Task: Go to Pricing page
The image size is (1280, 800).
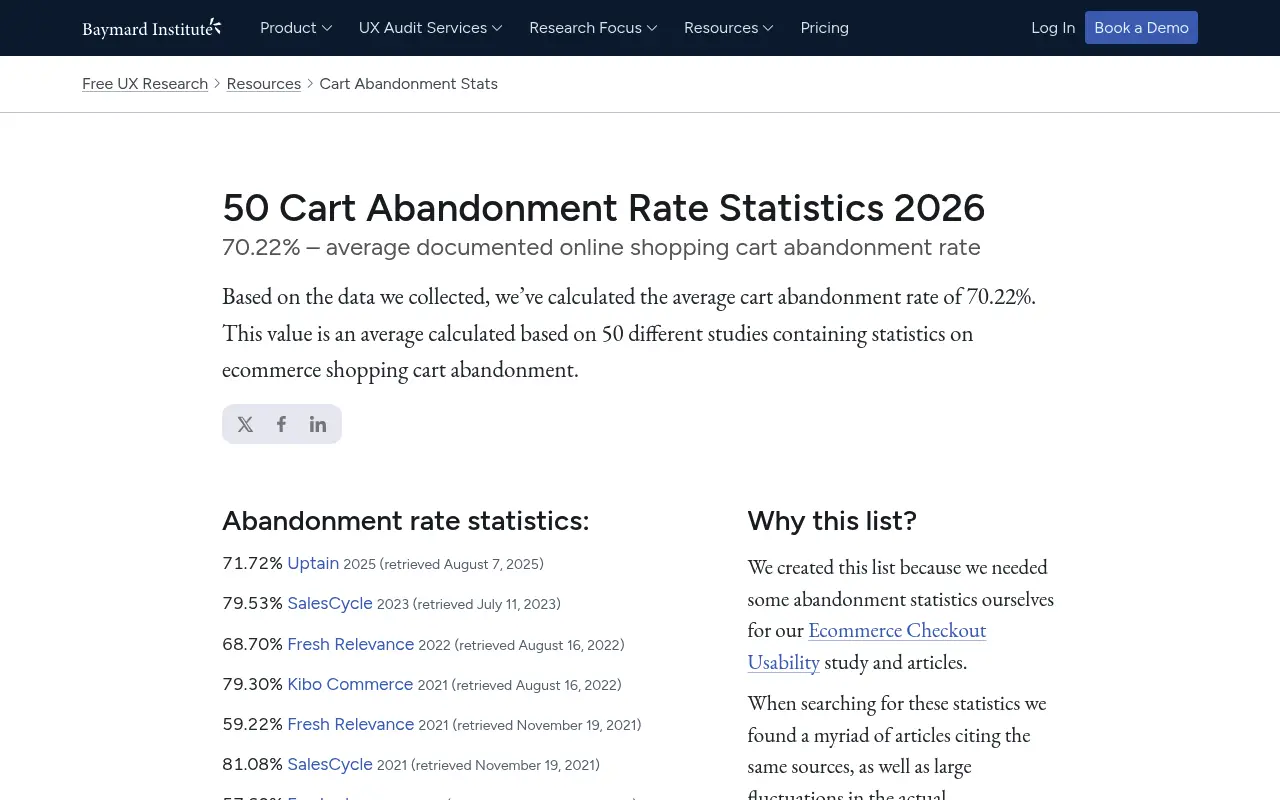Action: click(825, 28)
